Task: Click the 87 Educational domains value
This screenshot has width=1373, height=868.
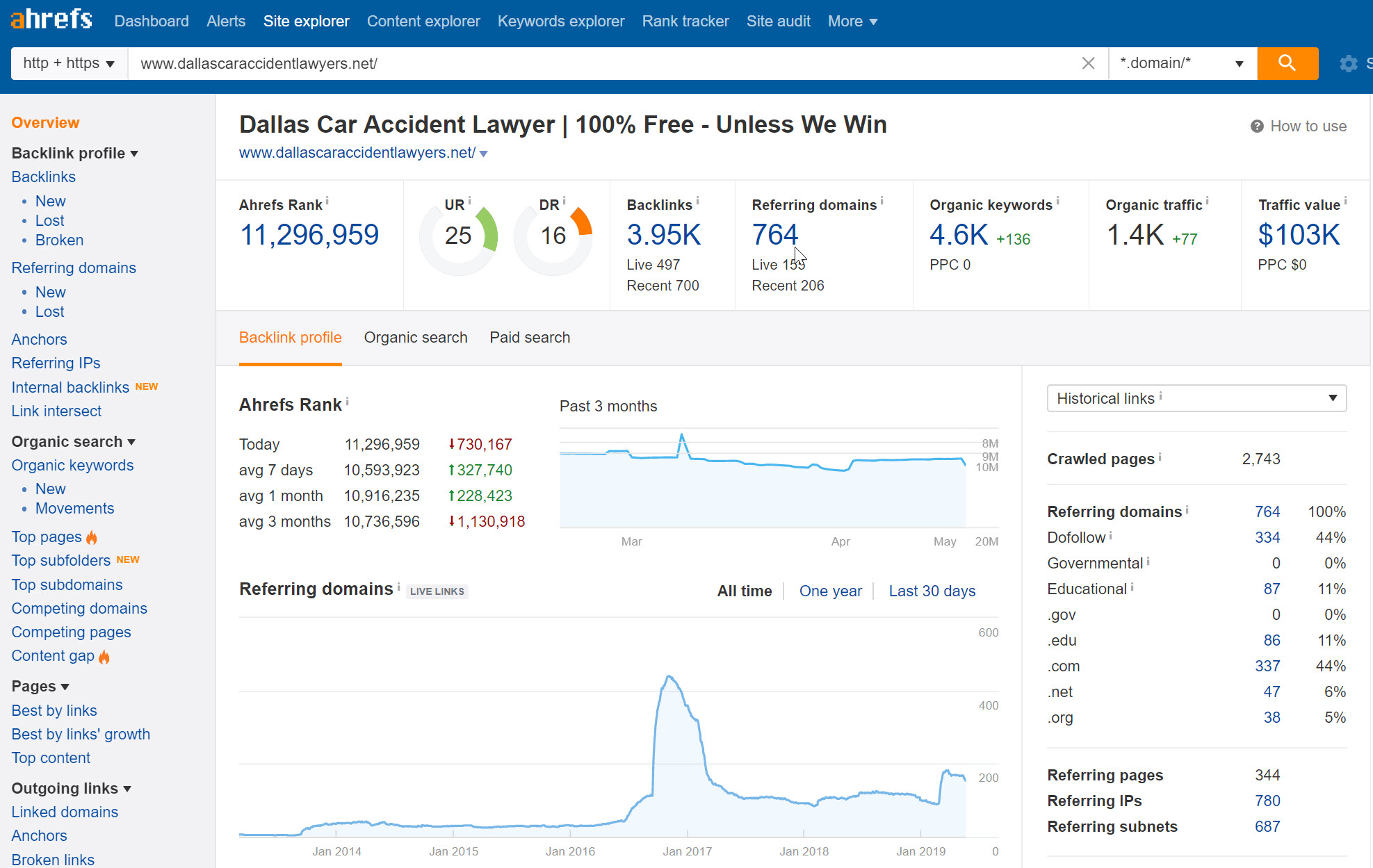Action: pos(1272,589)
